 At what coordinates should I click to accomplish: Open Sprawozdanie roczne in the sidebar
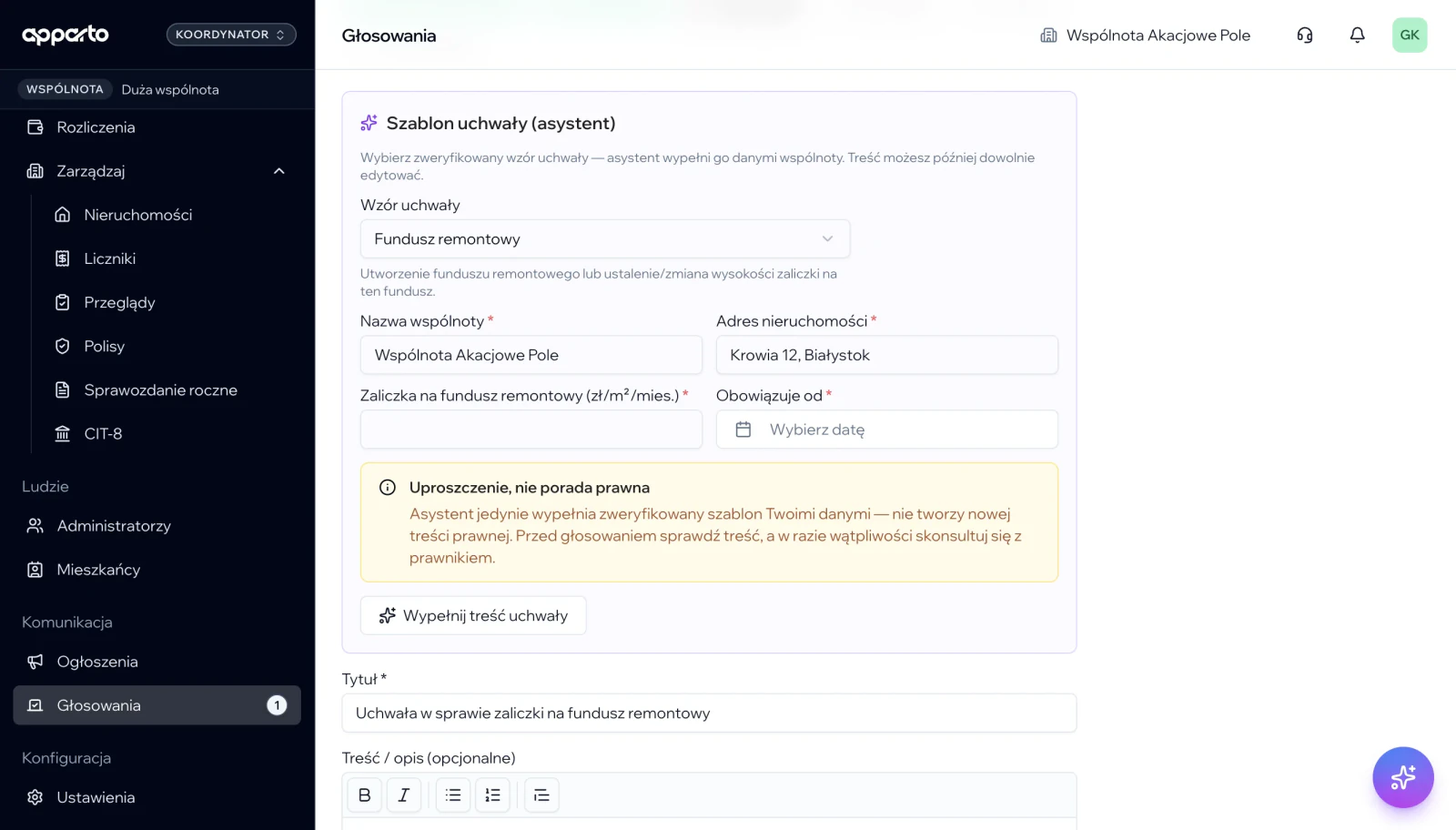tap(161, 390)
